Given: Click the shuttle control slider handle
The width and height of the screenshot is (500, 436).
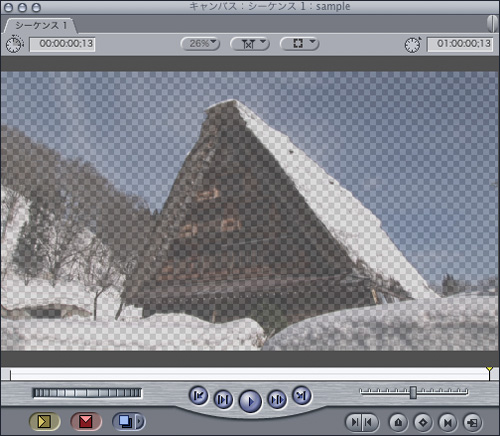Looking at the screenshot, I should click(x=413, y=392).
